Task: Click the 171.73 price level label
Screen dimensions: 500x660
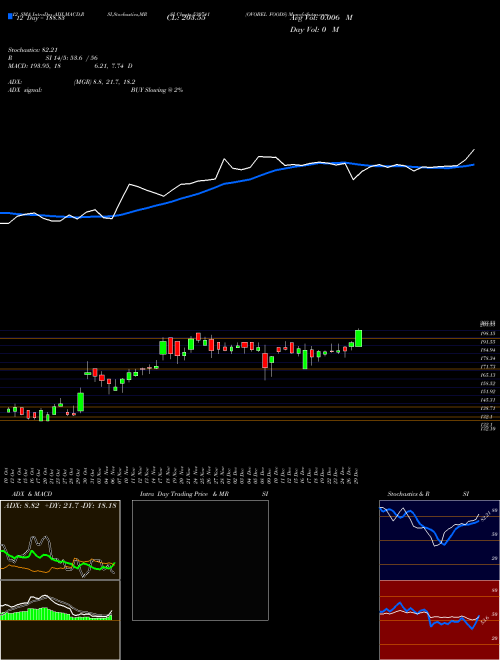Action: (488, 367)
